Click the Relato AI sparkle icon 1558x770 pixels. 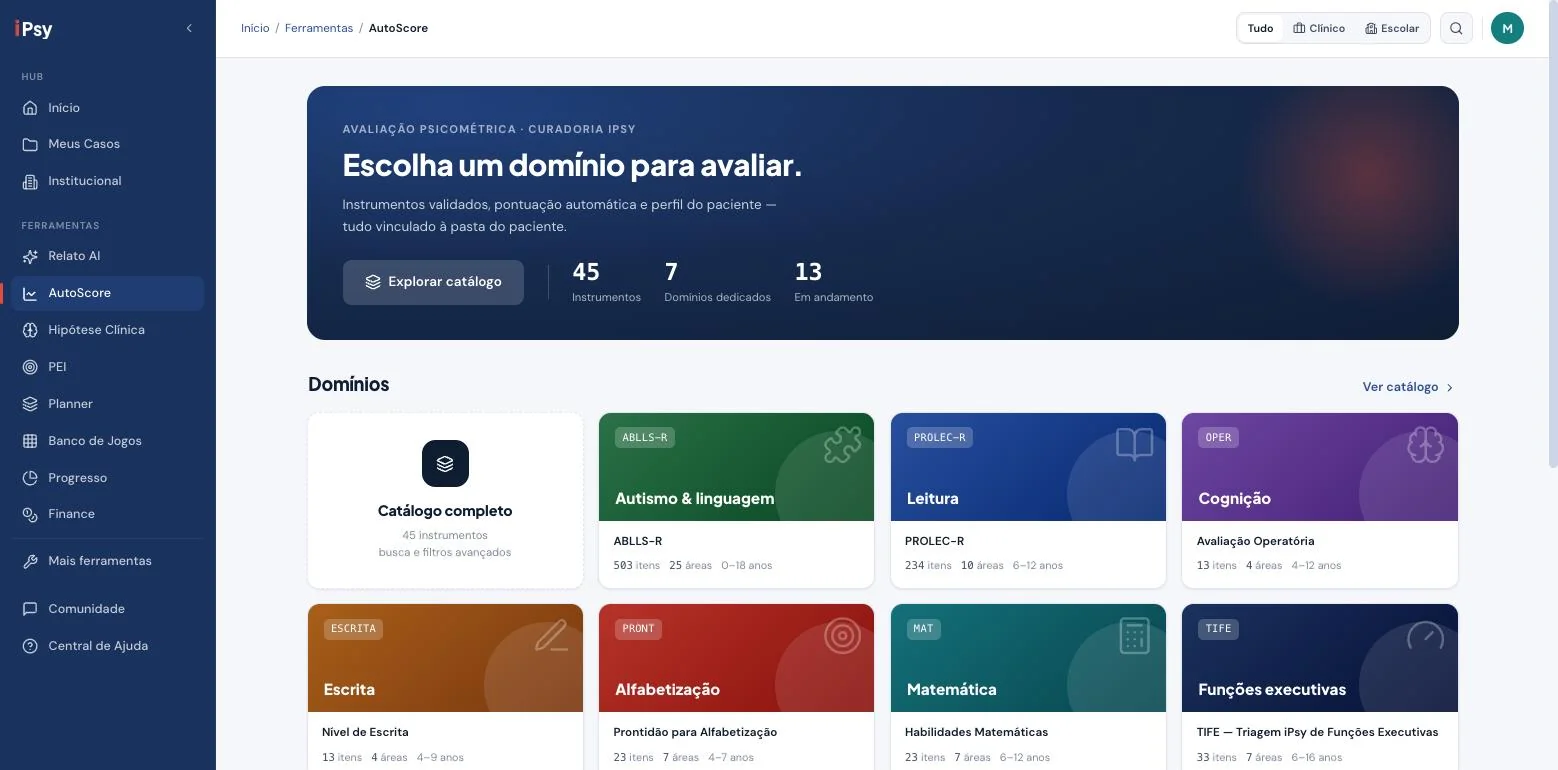[30, 256]
